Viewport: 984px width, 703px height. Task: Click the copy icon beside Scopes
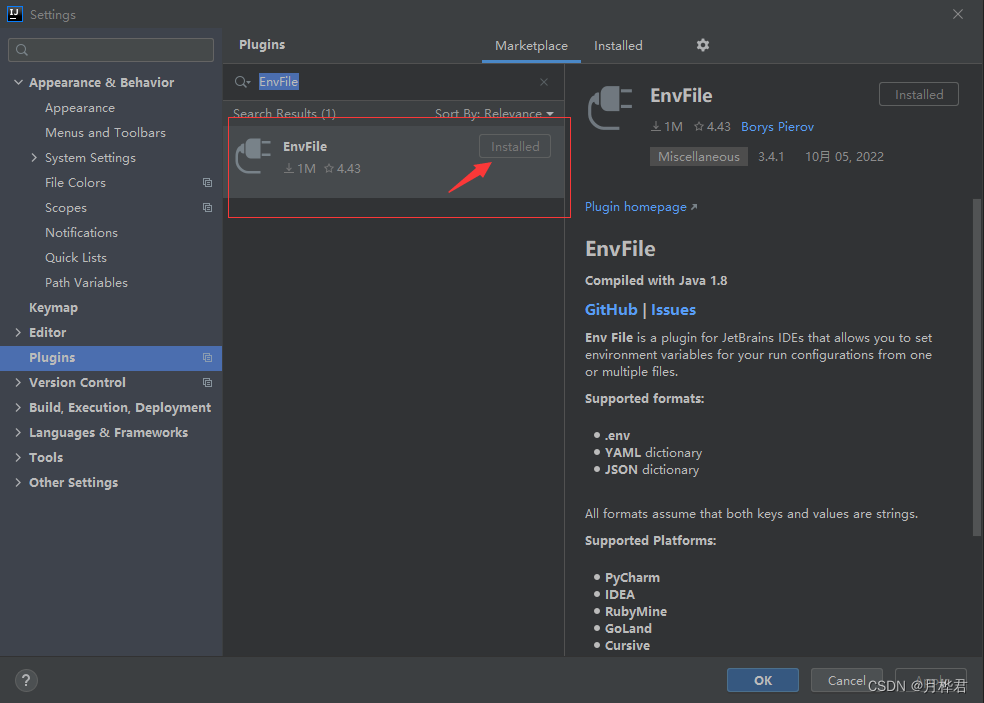pyautogui.click(x=207, y=208)
